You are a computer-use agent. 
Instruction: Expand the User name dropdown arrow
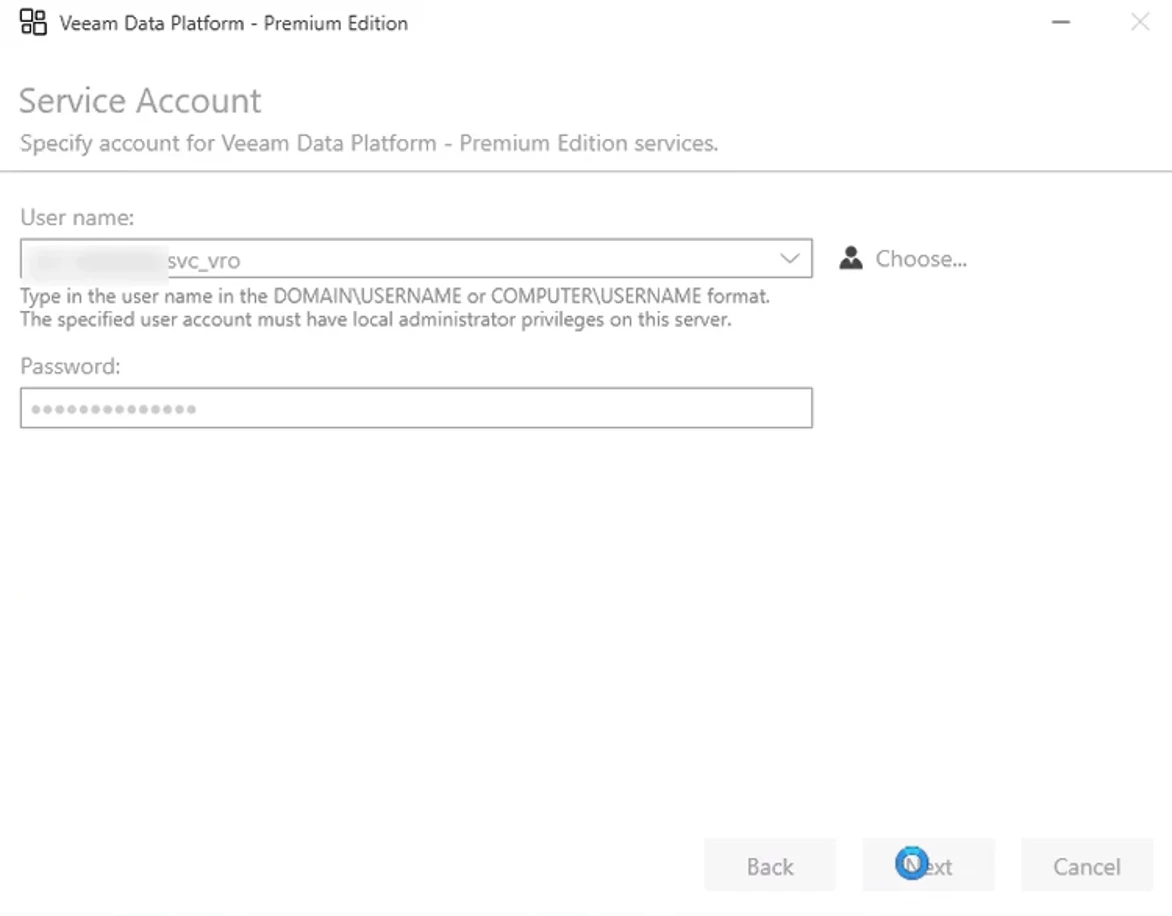click(789, 259)
